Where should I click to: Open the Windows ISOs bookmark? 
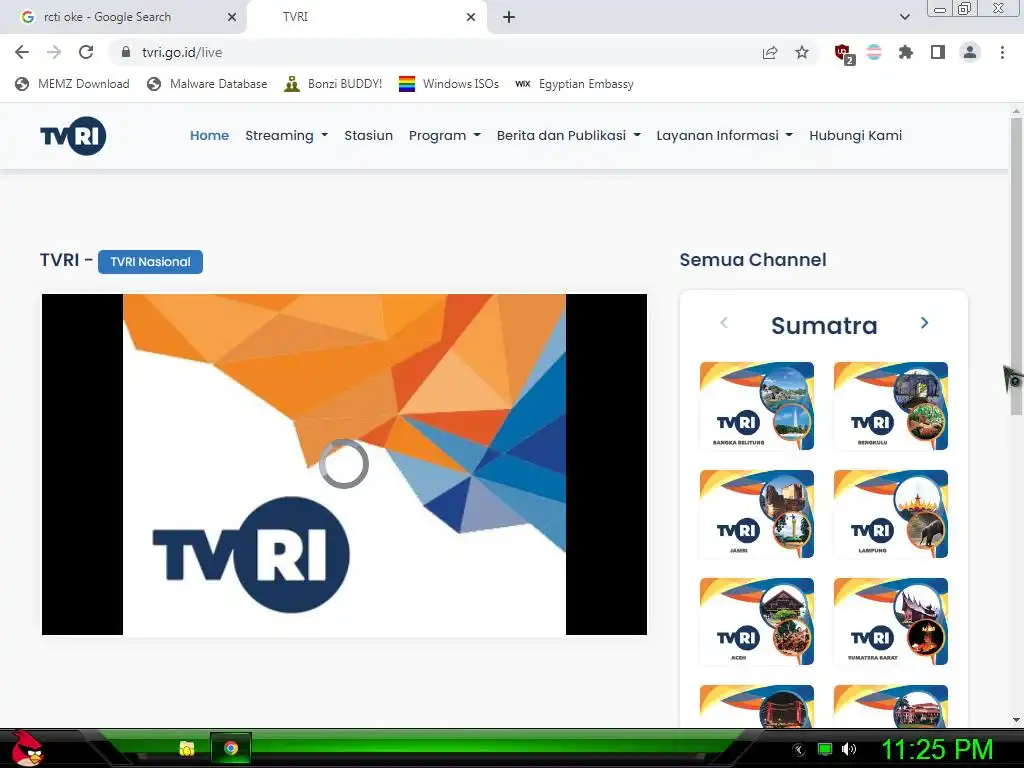(x=449, y=84)
